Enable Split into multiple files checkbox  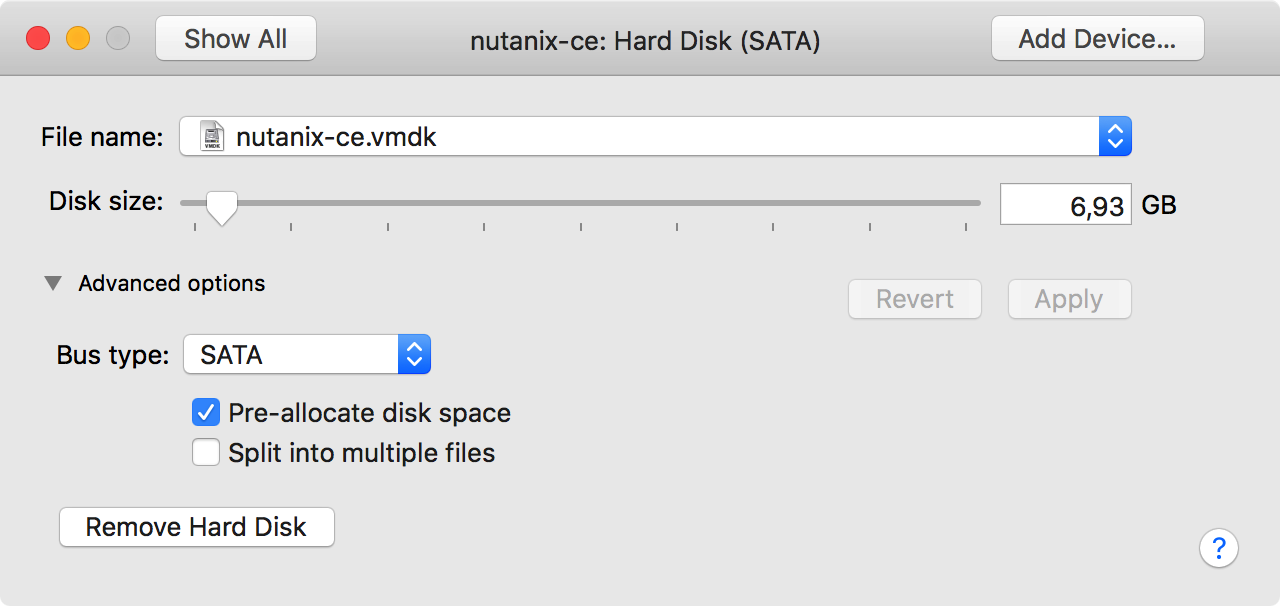pyautogui.click(x=206, y=453)
